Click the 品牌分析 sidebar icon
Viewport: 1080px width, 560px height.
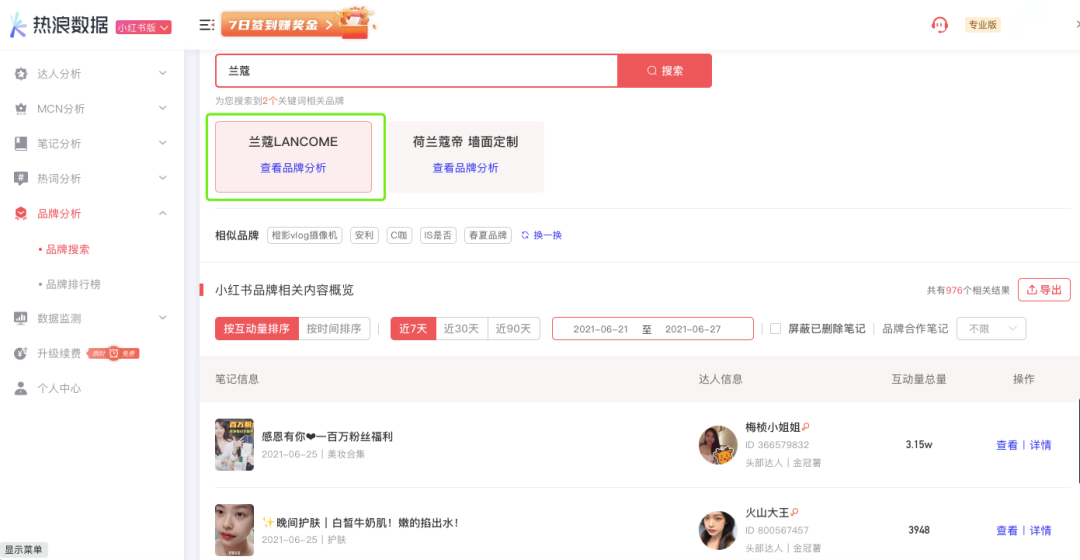tap(21, 214)
